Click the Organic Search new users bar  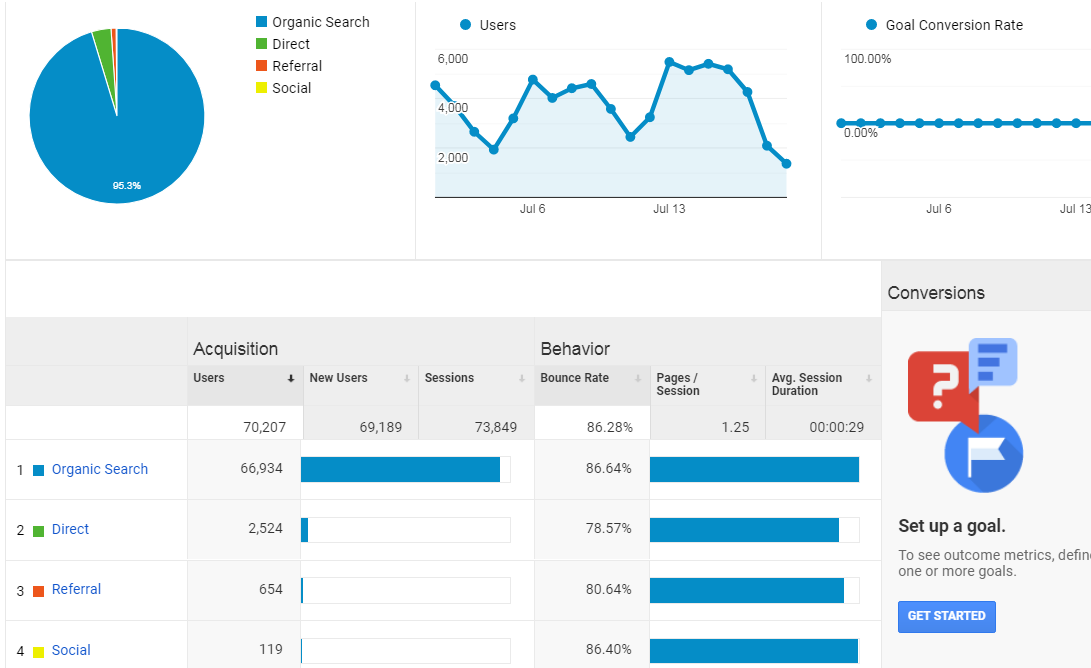(x=400, y=470)
